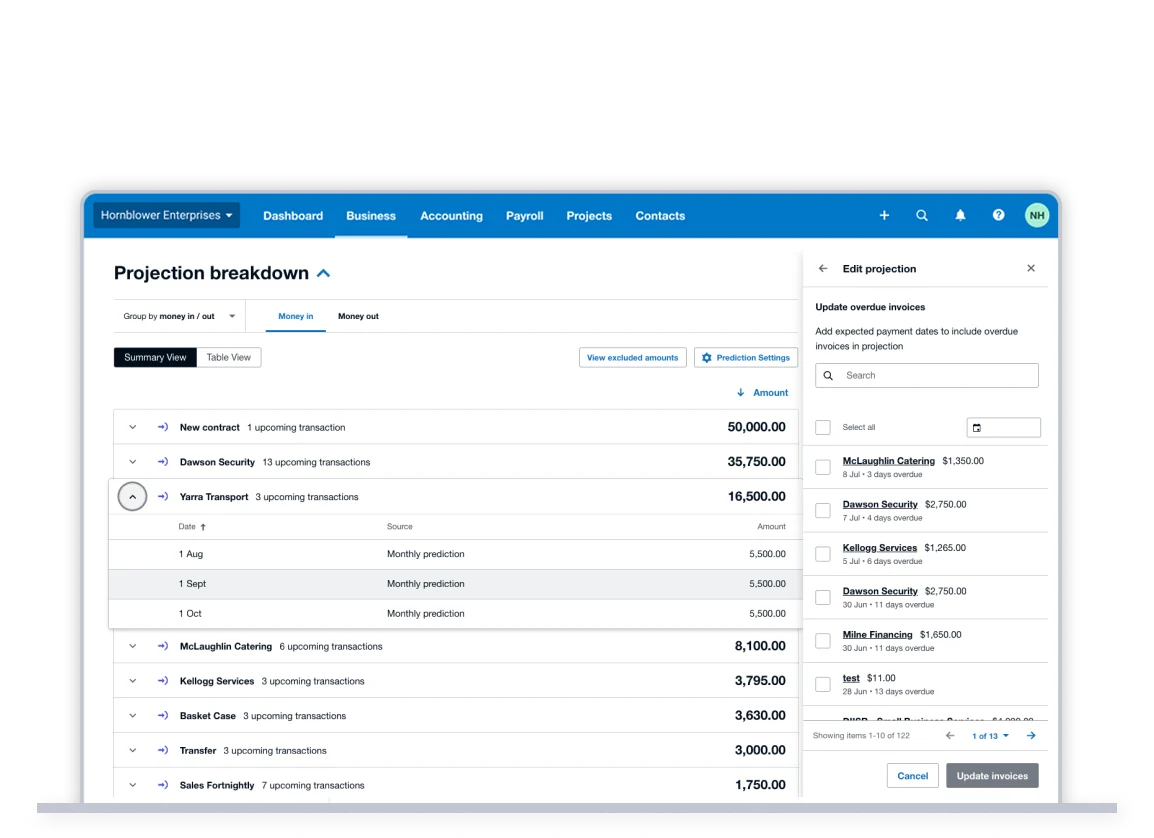The image size is (1154, 838).
Task: Expand the Transfer row
Action: (x=132, y=750)
